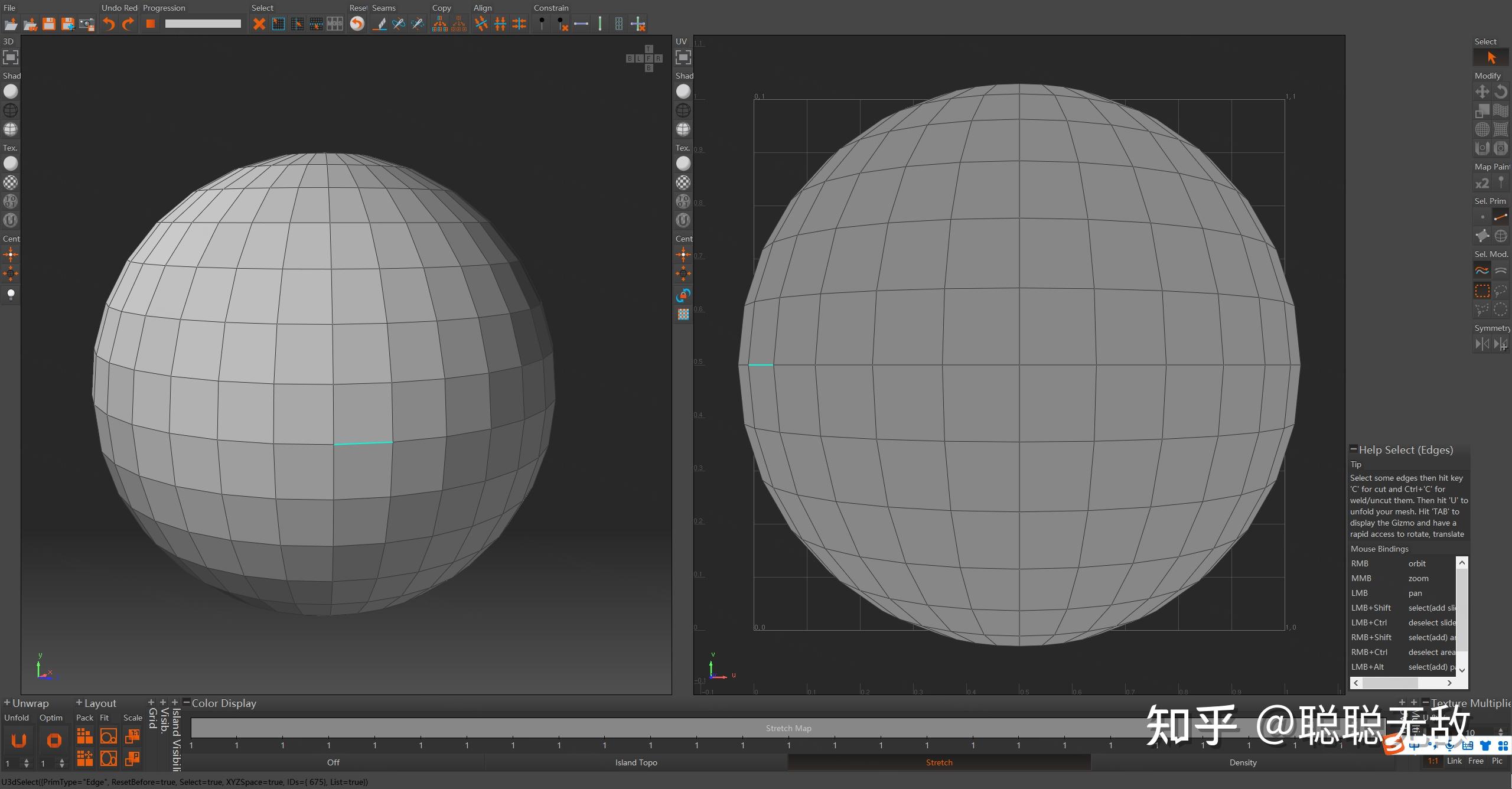Collapse the Help Select (Edges) panel
1512x789 pixels.
click(1354, 449)
